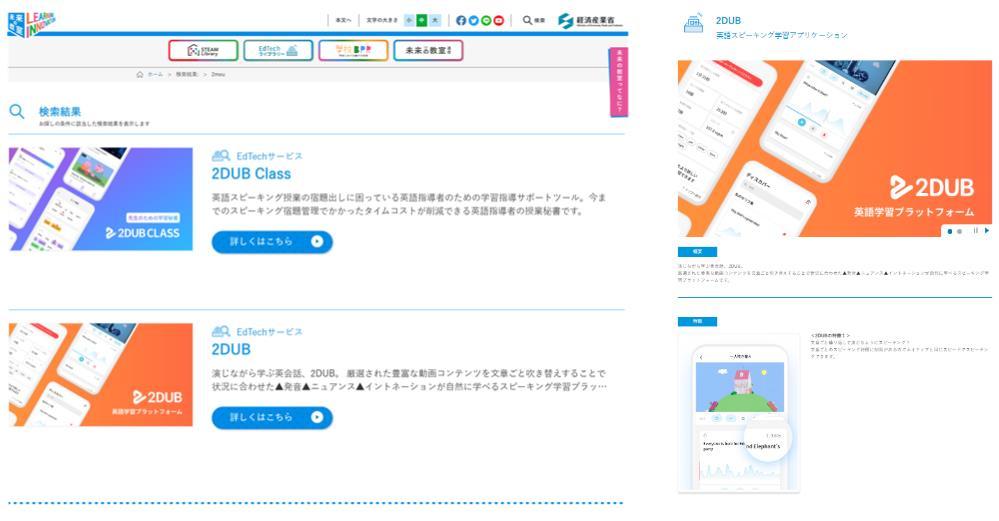This screenshot has height=521, width=999.
Task: Open the 2DUB Class result title
Action: pyautogui.click(x=251, y=174)
